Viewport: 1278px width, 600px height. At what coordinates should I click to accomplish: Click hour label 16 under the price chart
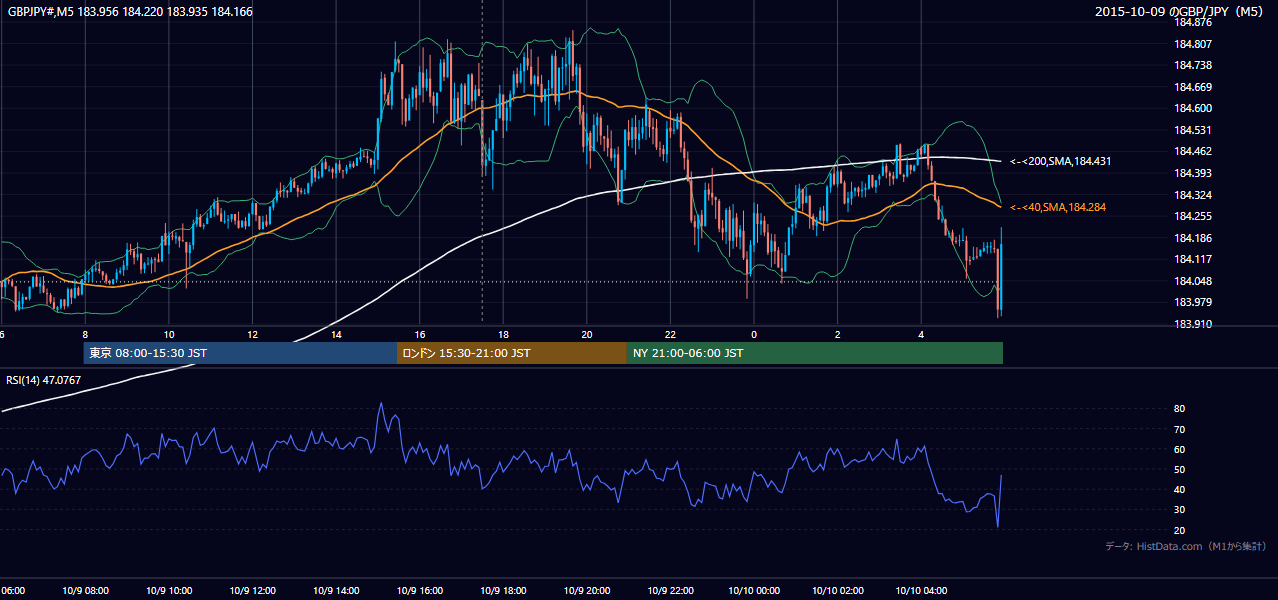(420, 335)
